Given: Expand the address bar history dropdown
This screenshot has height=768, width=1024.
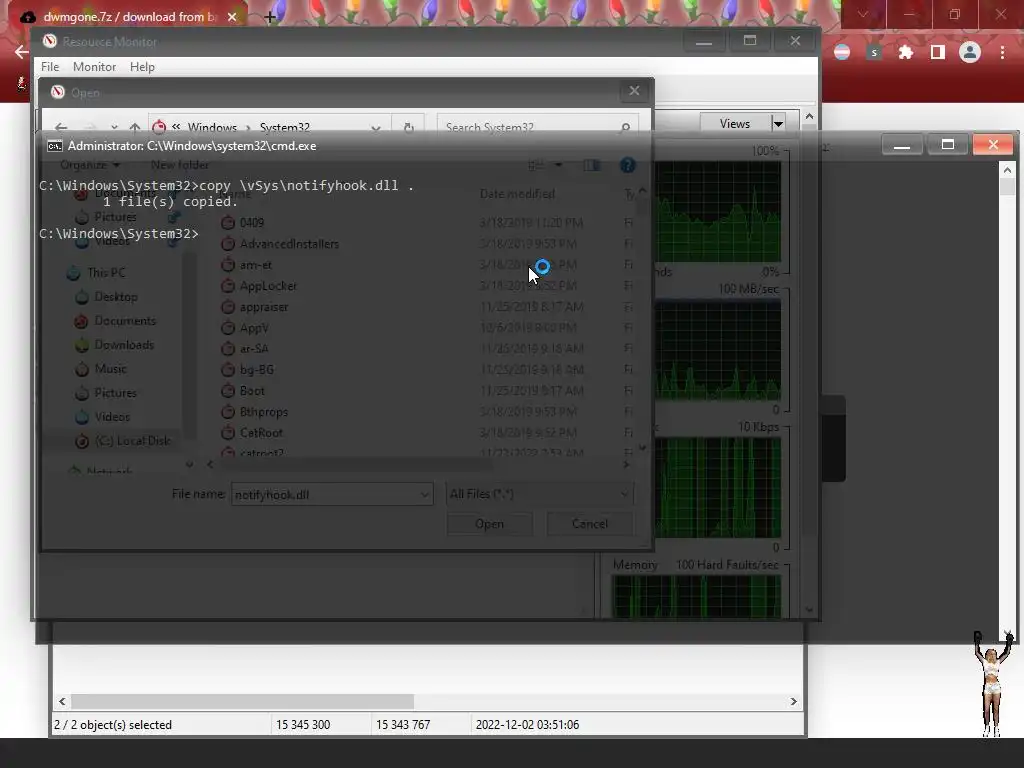Looking at the screenshot, I should tap(376, 127).
